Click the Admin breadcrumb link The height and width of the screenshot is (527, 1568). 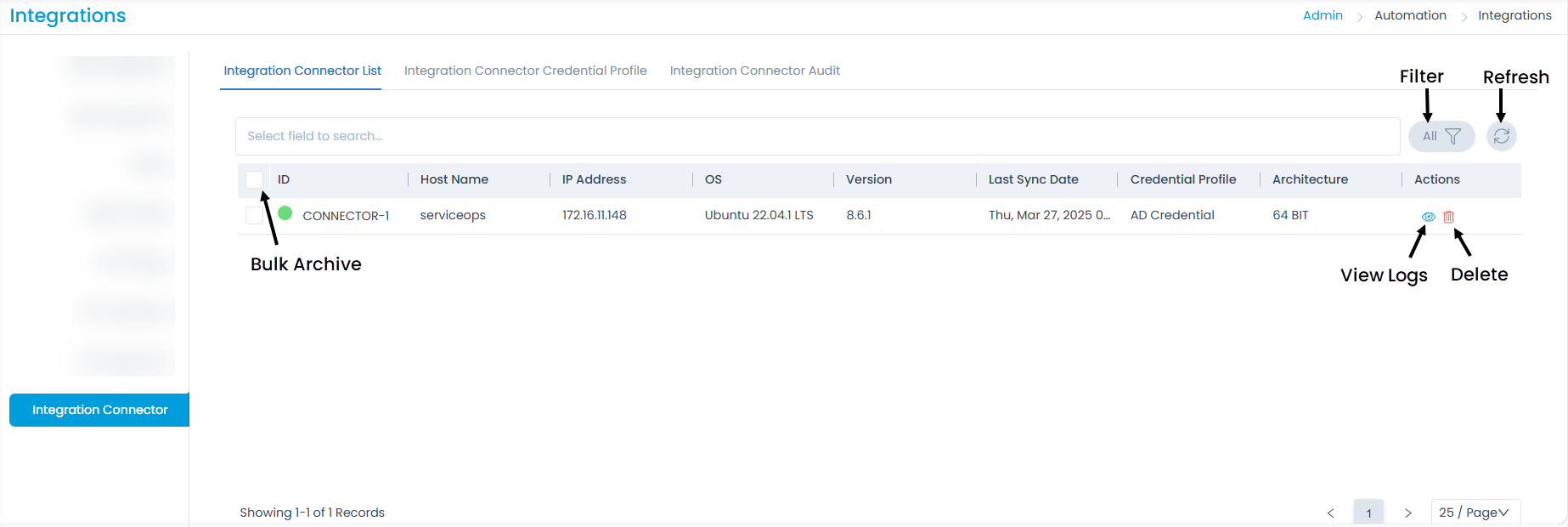[x=1323, y=15]
